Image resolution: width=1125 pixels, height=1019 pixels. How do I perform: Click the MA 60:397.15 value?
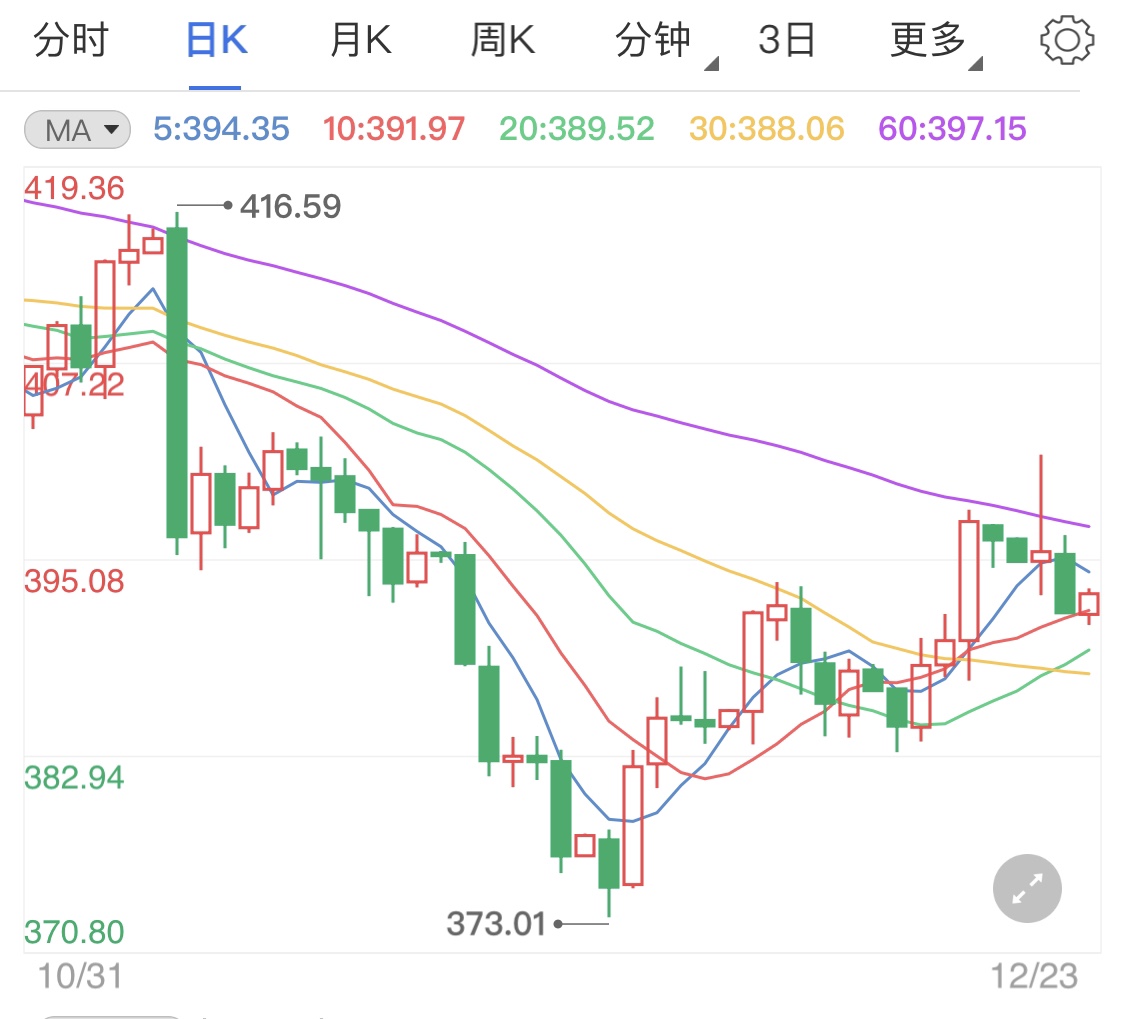click(x=953, y=129)
